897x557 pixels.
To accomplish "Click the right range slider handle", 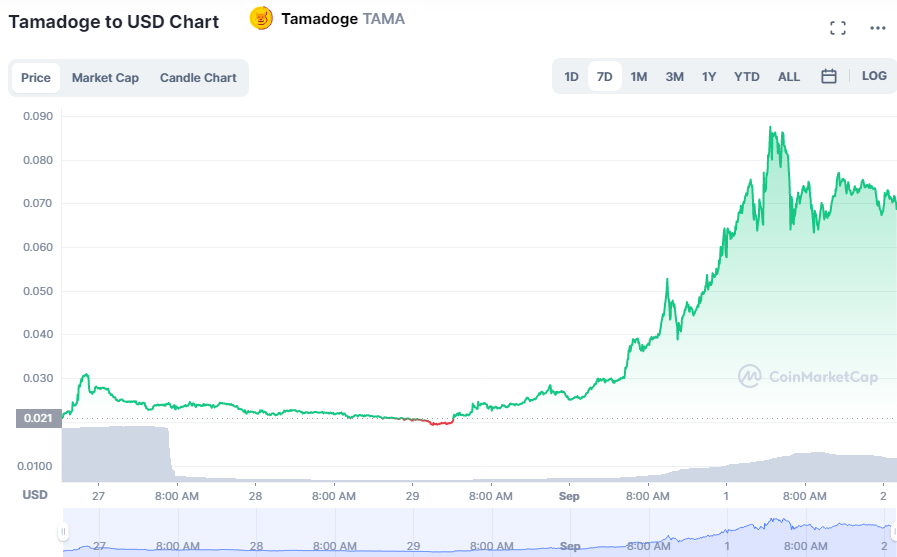I will pos(894,532).
